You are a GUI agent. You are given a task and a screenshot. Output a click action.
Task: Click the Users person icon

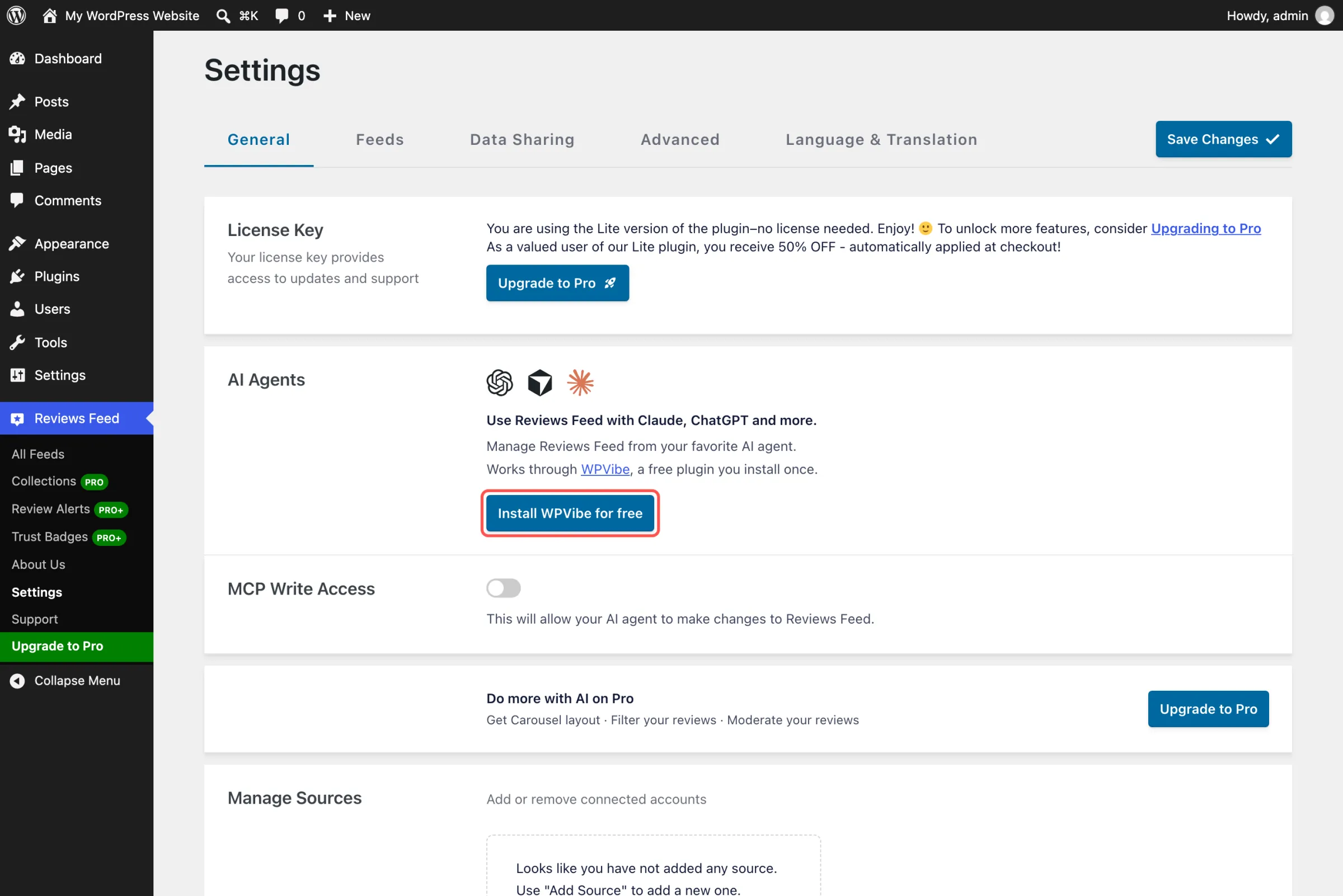[x=17, y=309]
